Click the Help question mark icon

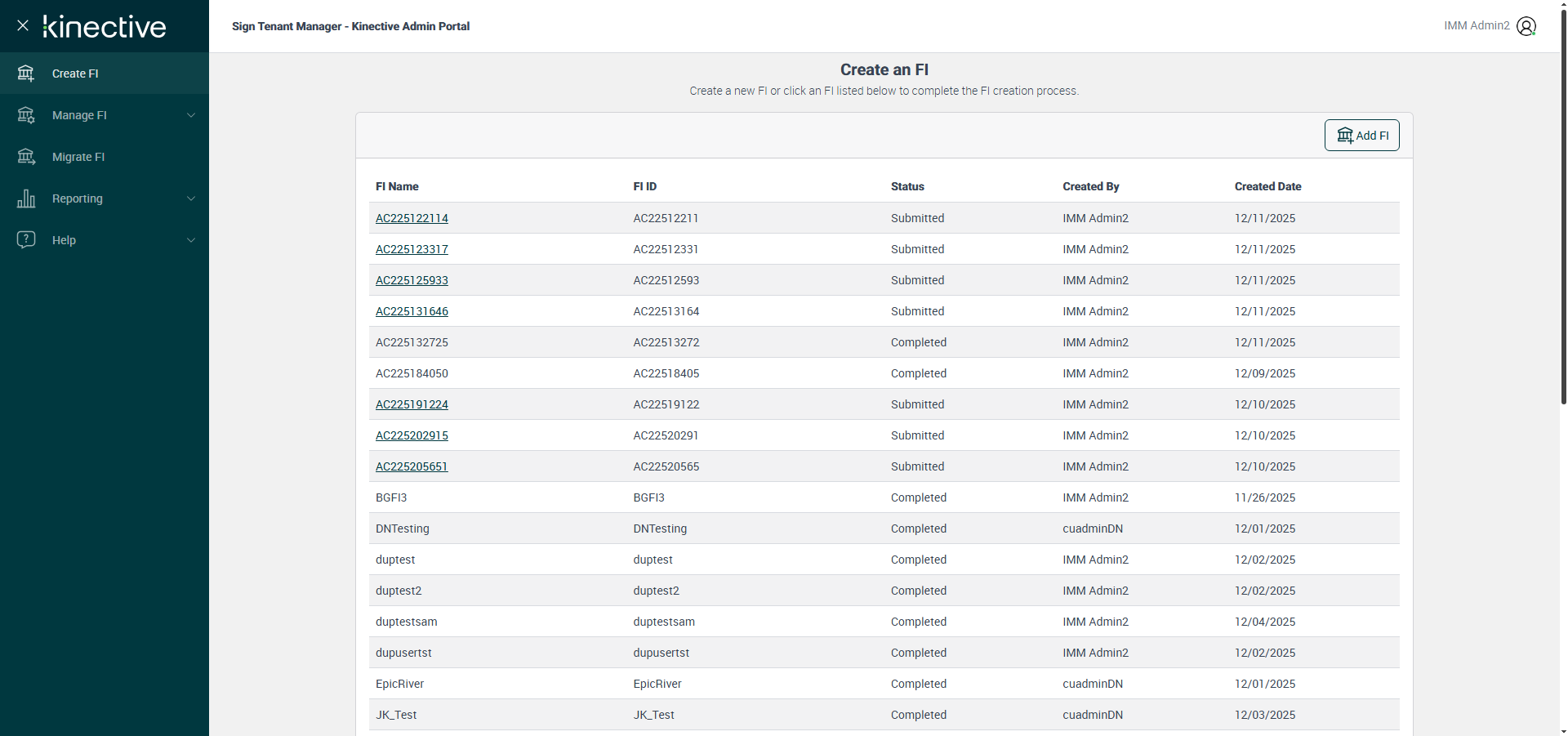[26, 239]
